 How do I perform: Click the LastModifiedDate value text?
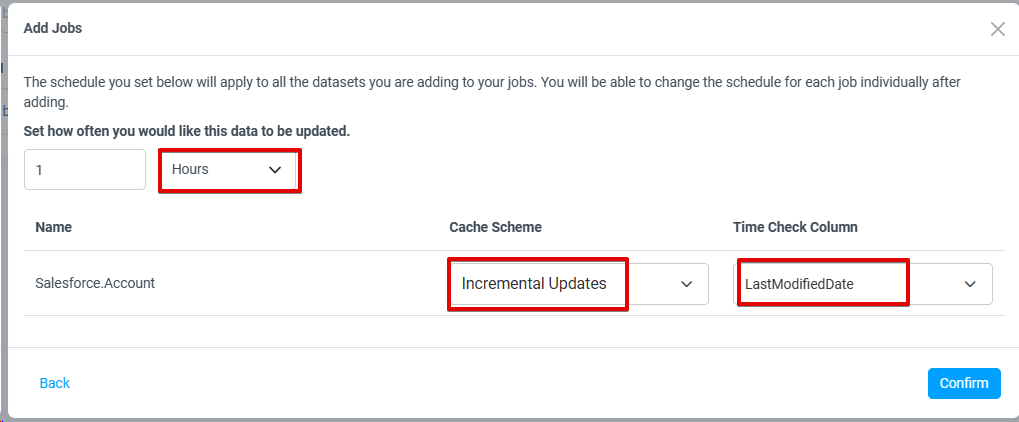coord(799,284)
